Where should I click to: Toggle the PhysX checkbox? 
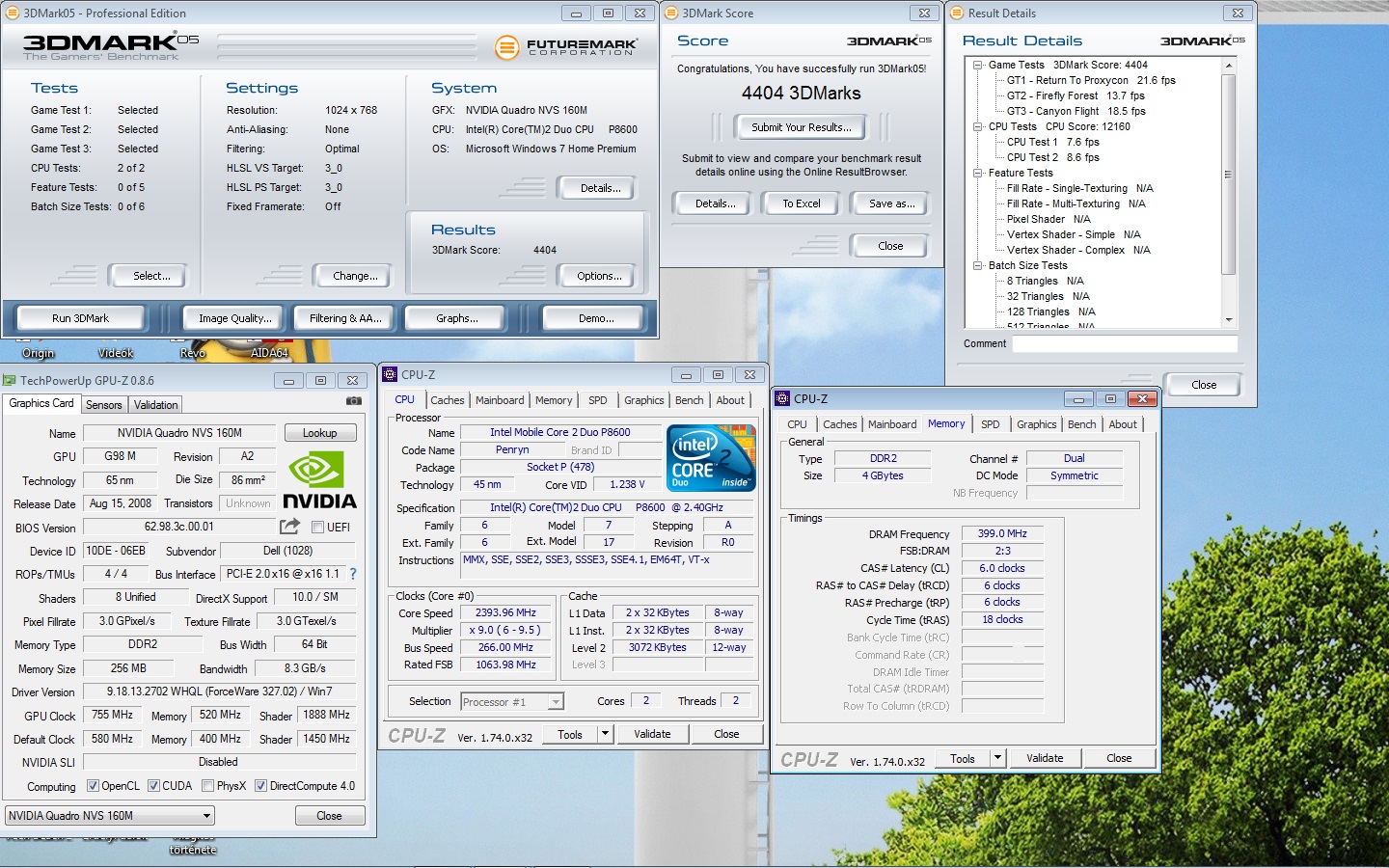click(x=207, y=786)
